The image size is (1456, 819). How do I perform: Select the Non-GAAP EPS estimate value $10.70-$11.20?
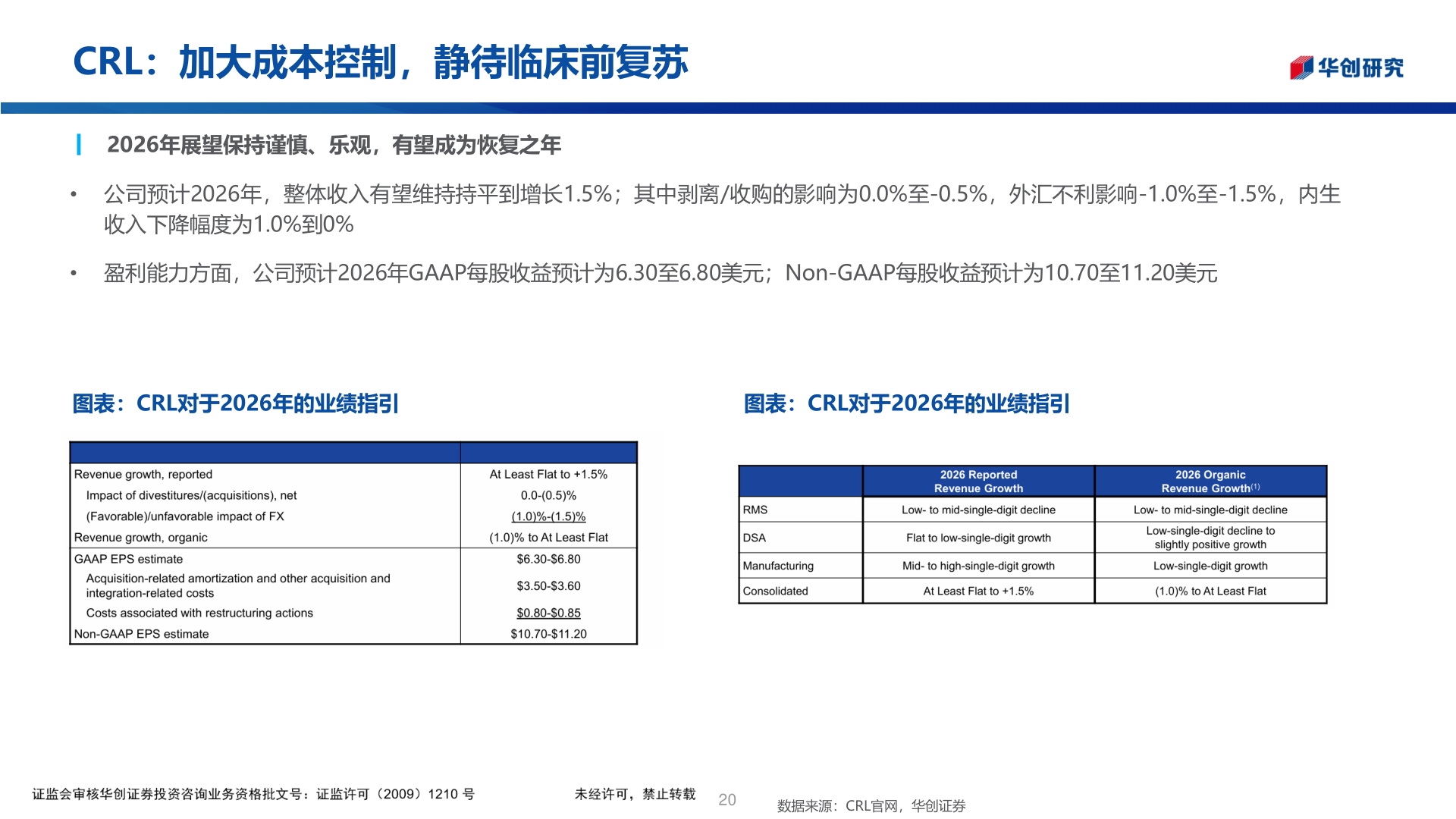coord(548,633)
